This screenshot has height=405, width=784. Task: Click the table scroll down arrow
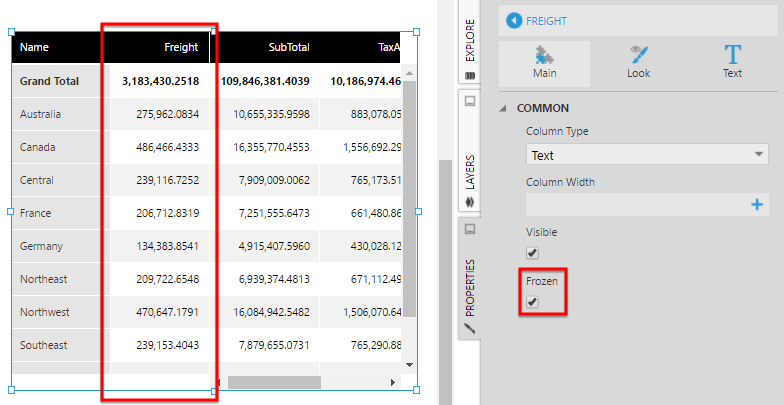point(410,365)
